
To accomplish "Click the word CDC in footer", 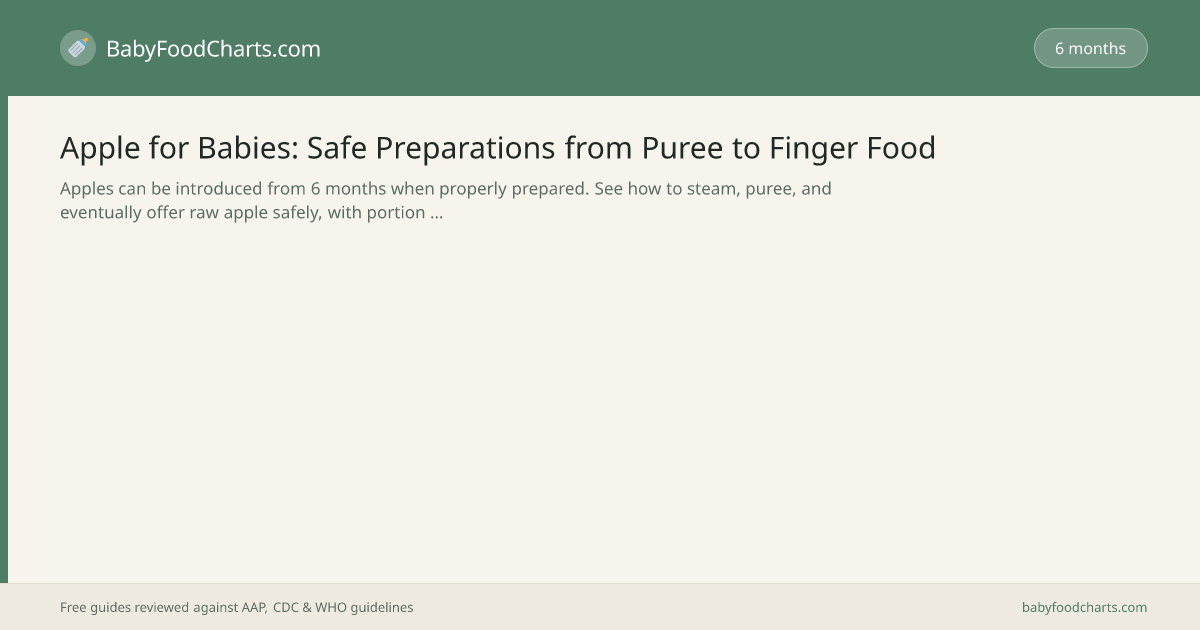I will (x=287, y=607).
